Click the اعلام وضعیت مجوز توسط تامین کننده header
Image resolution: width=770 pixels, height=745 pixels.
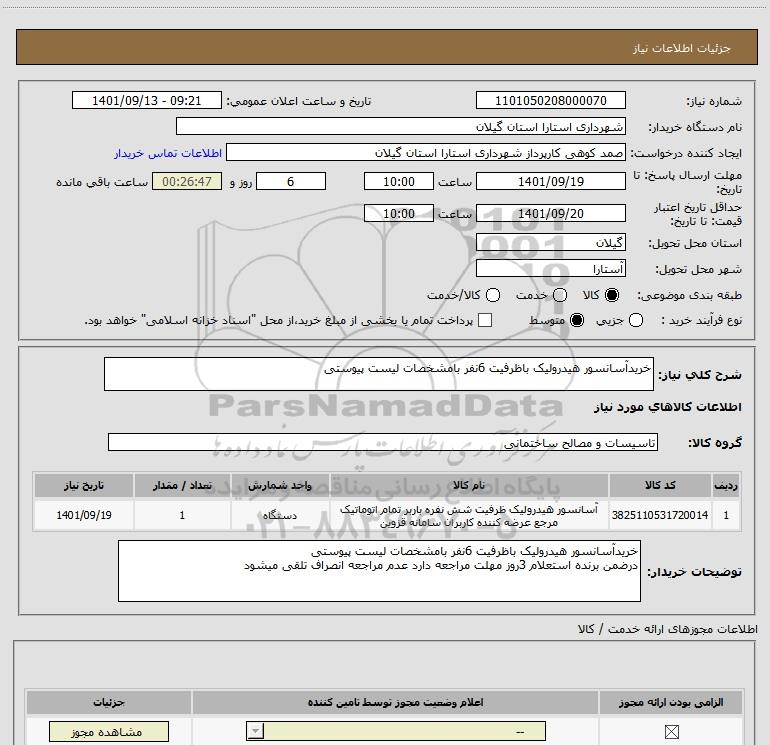(x=395, y=702)
